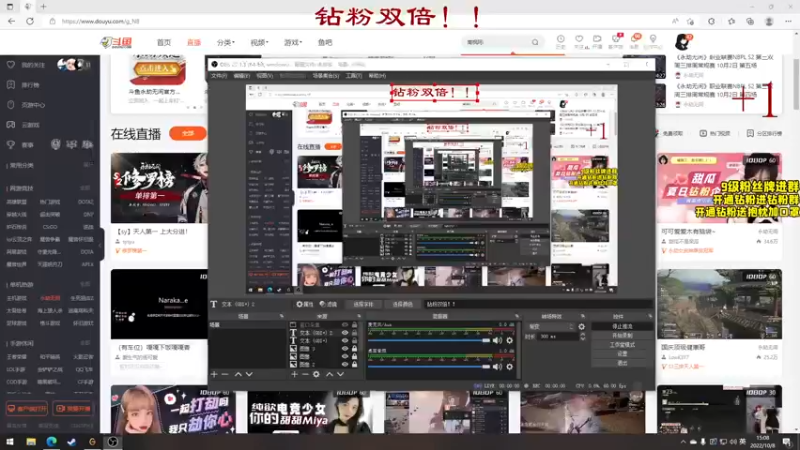
Task: Open Douyu messages icon with badge
Action: click(634, 41)
